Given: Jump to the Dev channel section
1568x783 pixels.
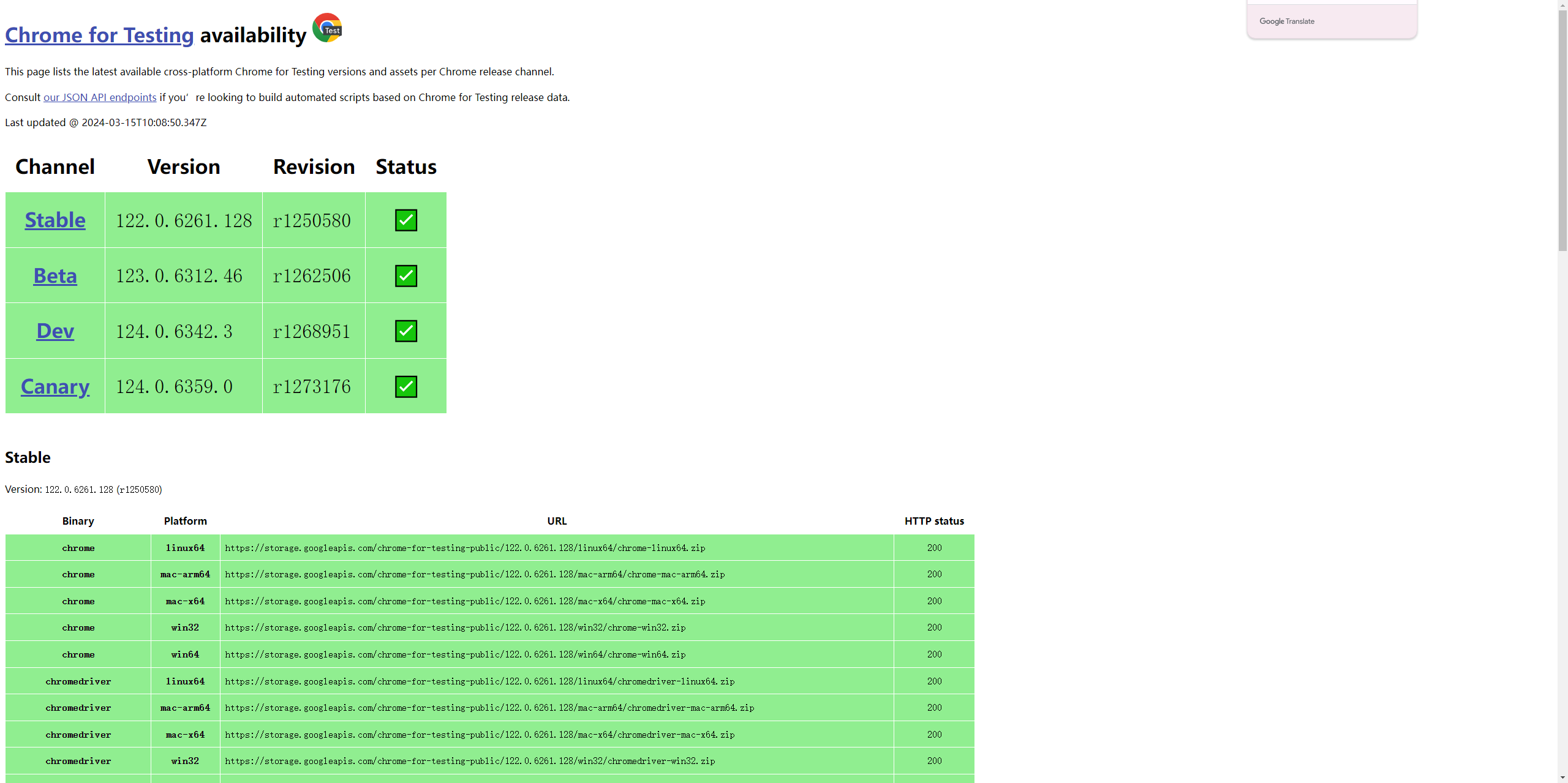Looking at the screenshot, I should tap(55, 331).
